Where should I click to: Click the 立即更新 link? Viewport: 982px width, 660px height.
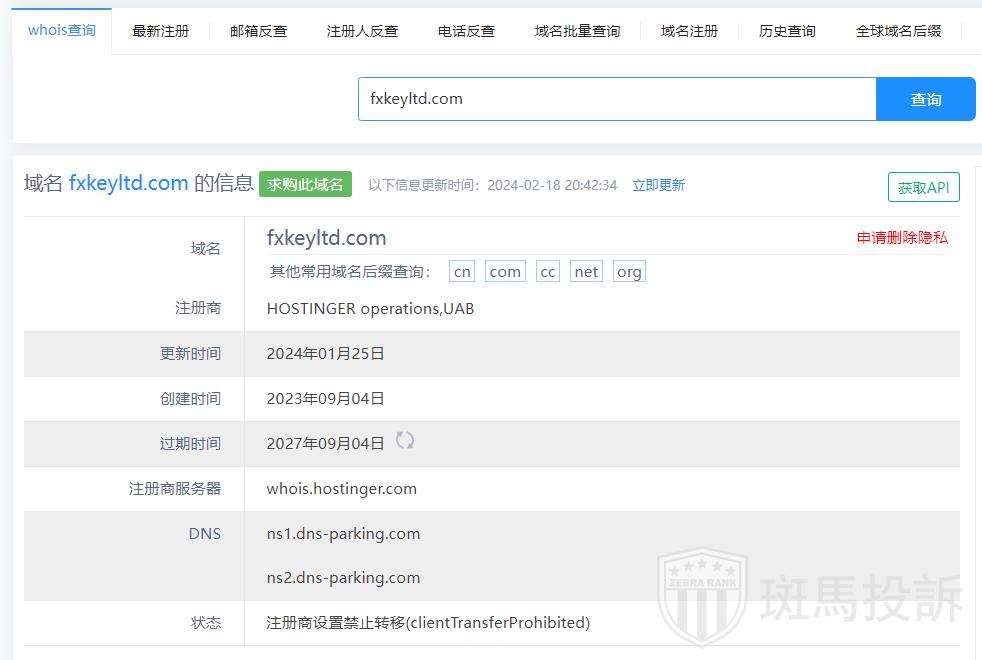[x=658, y=185]
